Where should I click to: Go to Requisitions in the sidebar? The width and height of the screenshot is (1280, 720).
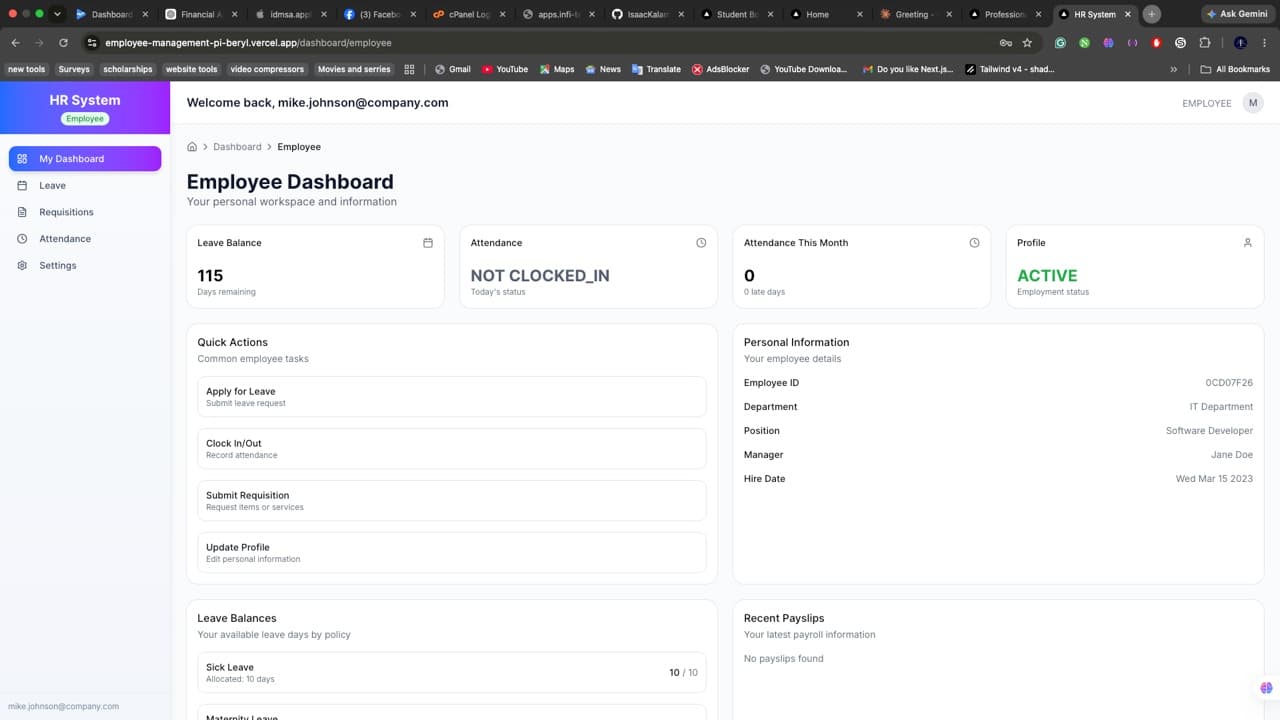tap(85, 212)
